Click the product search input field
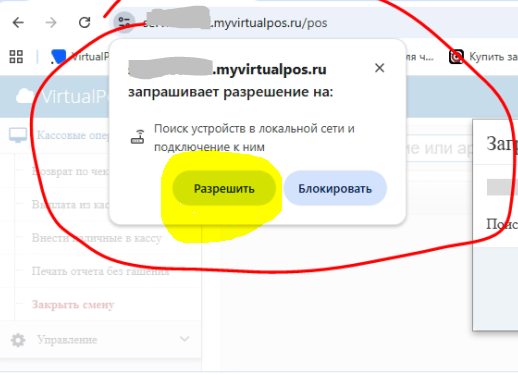 click(439, 148)
